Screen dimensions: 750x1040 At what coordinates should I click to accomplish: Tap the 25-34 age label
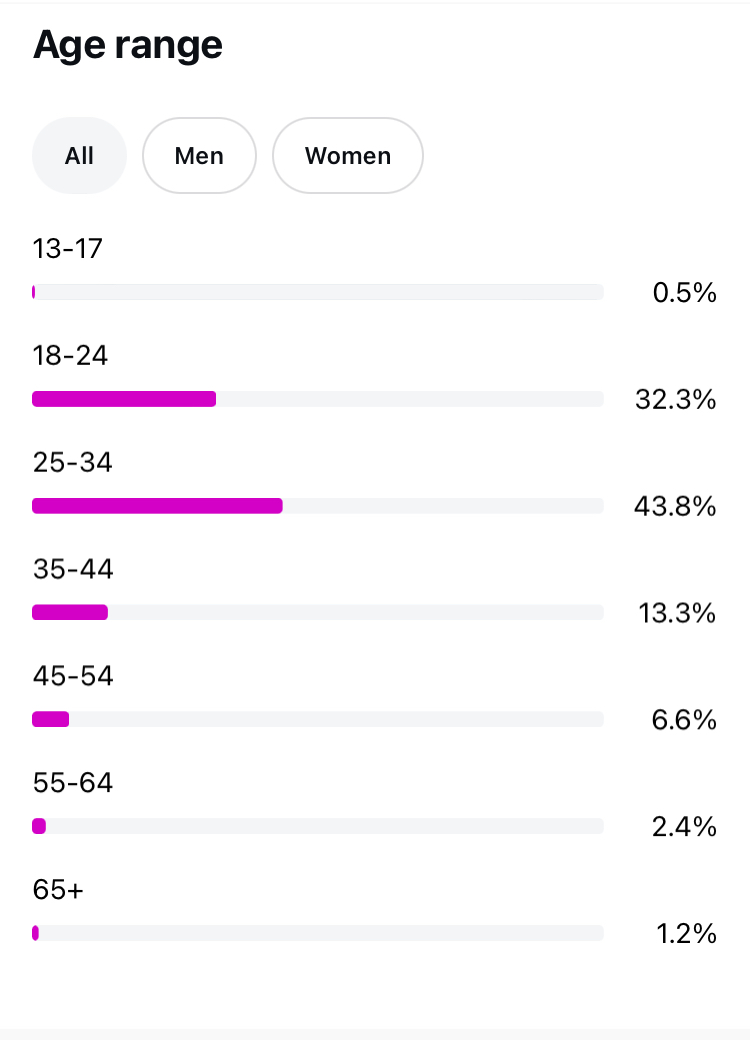(72, 463)
